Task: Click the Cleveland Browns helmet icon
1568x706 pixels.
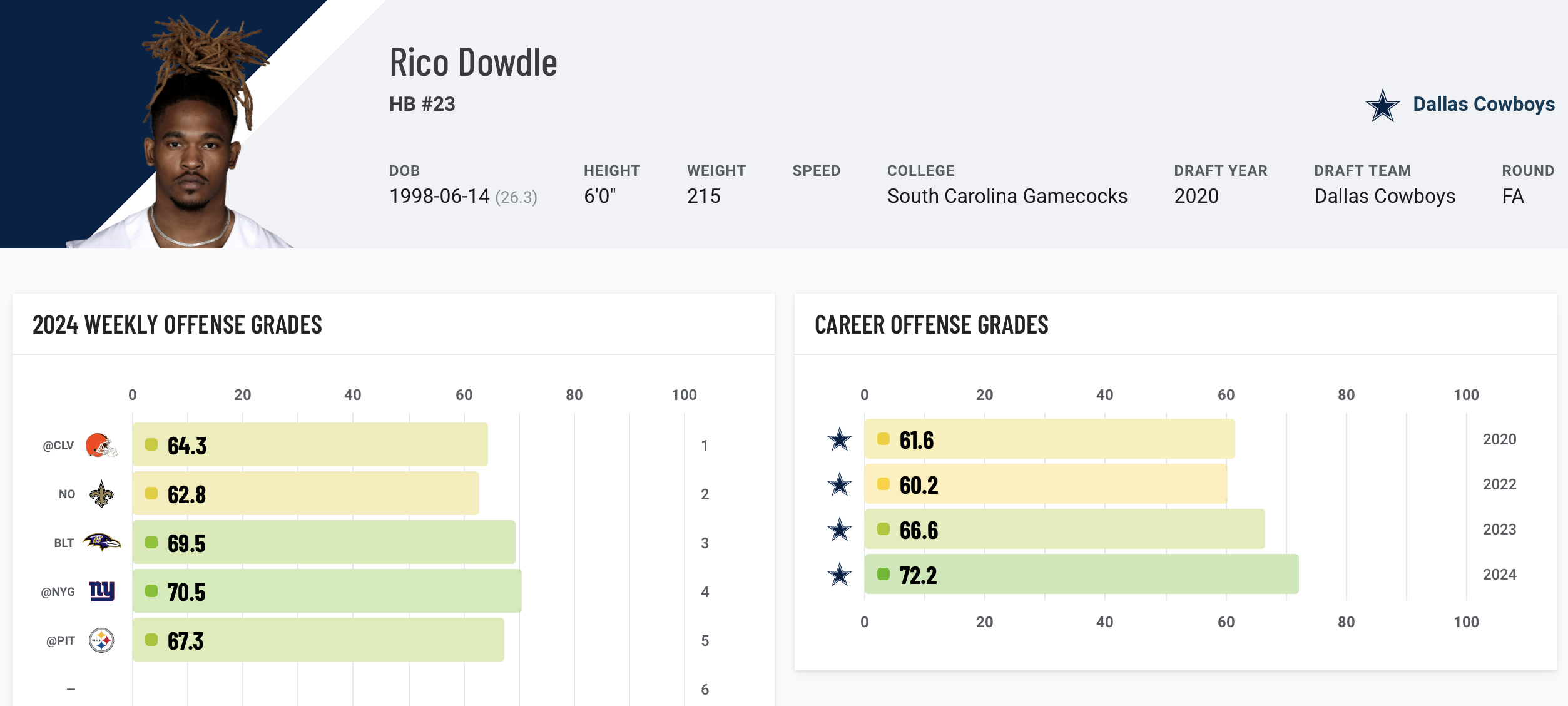Action: [101, 445]
